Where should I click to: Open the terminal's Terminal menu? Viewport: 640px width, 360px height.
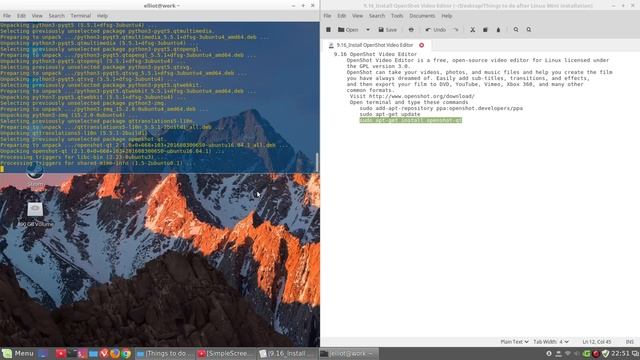[80, 16]
